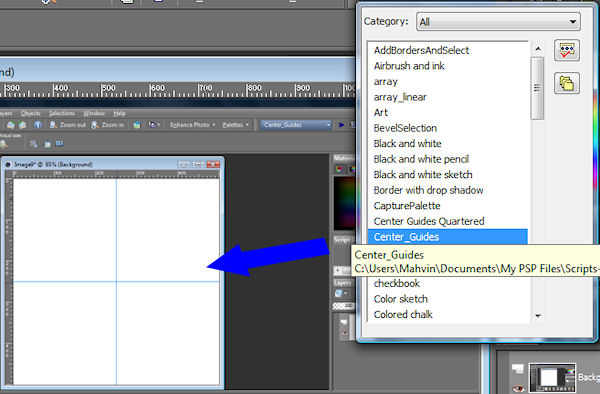
Task: Select Black and white script
Action: pos(408,143)
